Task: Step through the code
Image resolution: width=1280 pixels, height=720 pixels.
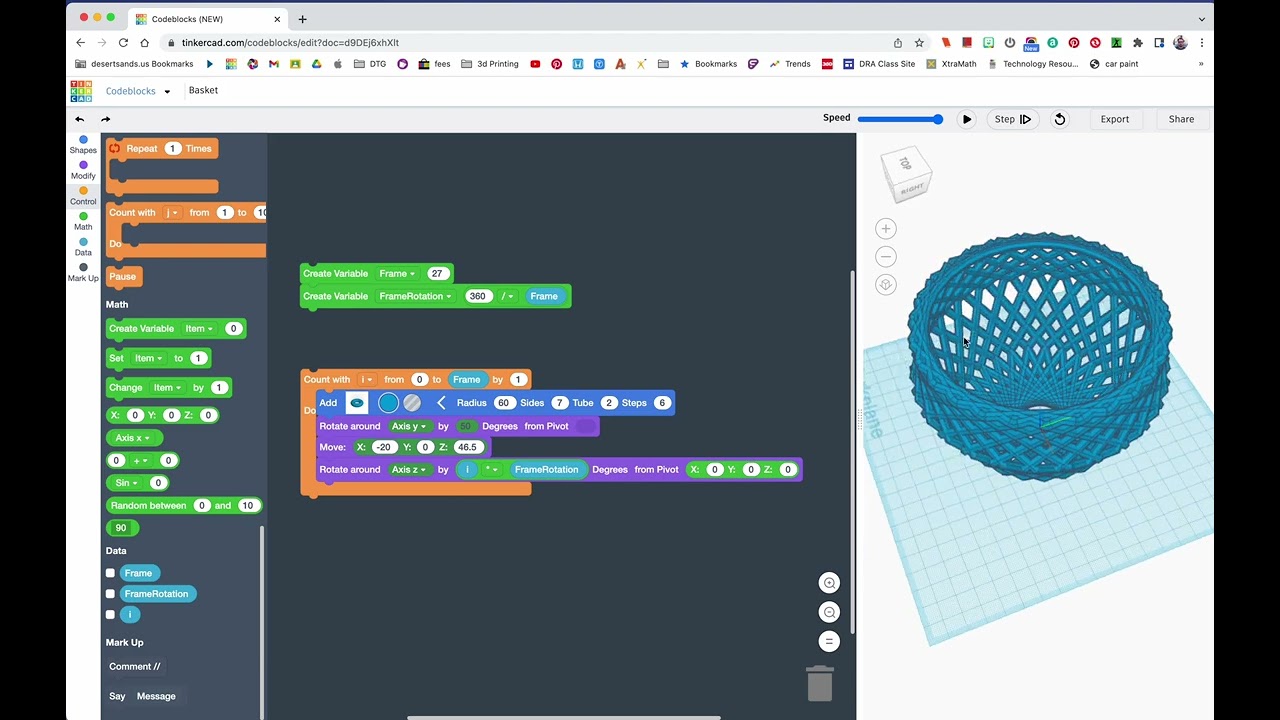Action: (1012, 119)
